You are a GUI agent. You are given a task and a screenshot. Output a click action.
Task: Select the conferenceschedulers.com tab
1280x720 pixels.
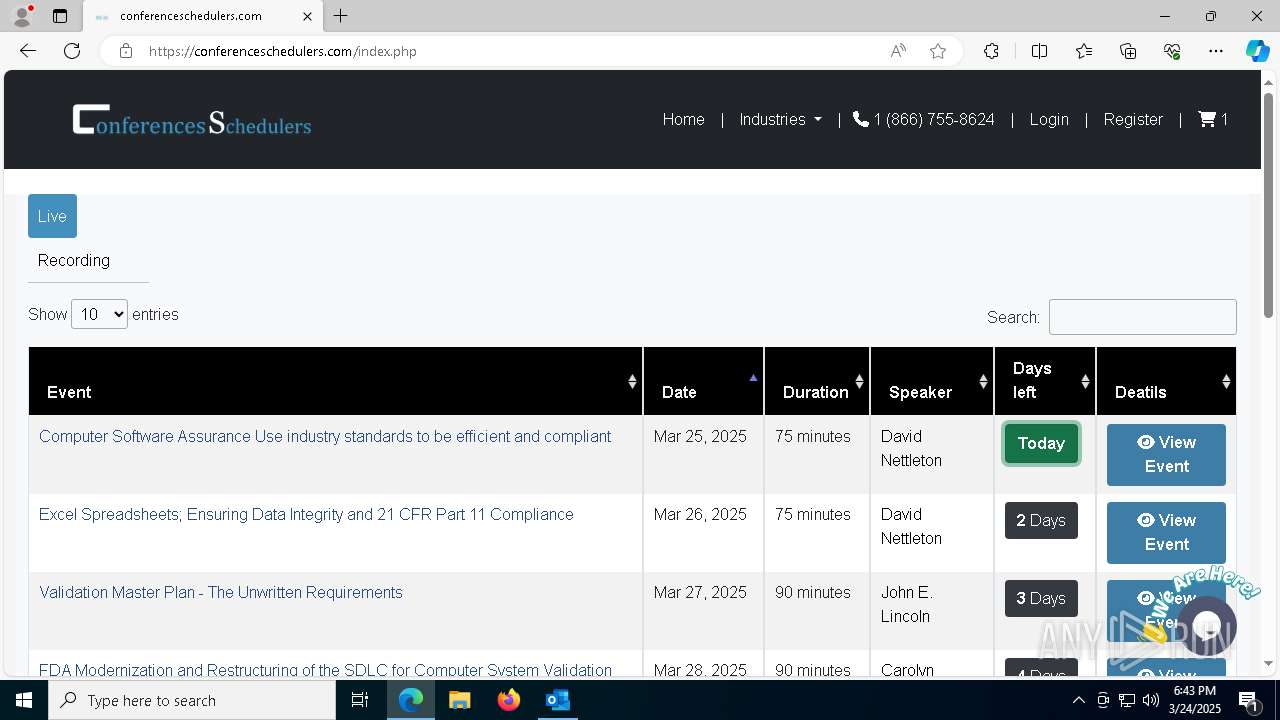coord(202,16)
